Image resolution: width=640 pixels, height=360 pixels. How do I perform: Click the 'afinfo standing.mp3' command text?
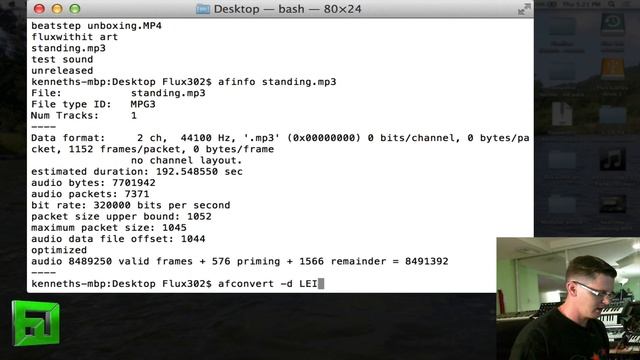point(277,82)
